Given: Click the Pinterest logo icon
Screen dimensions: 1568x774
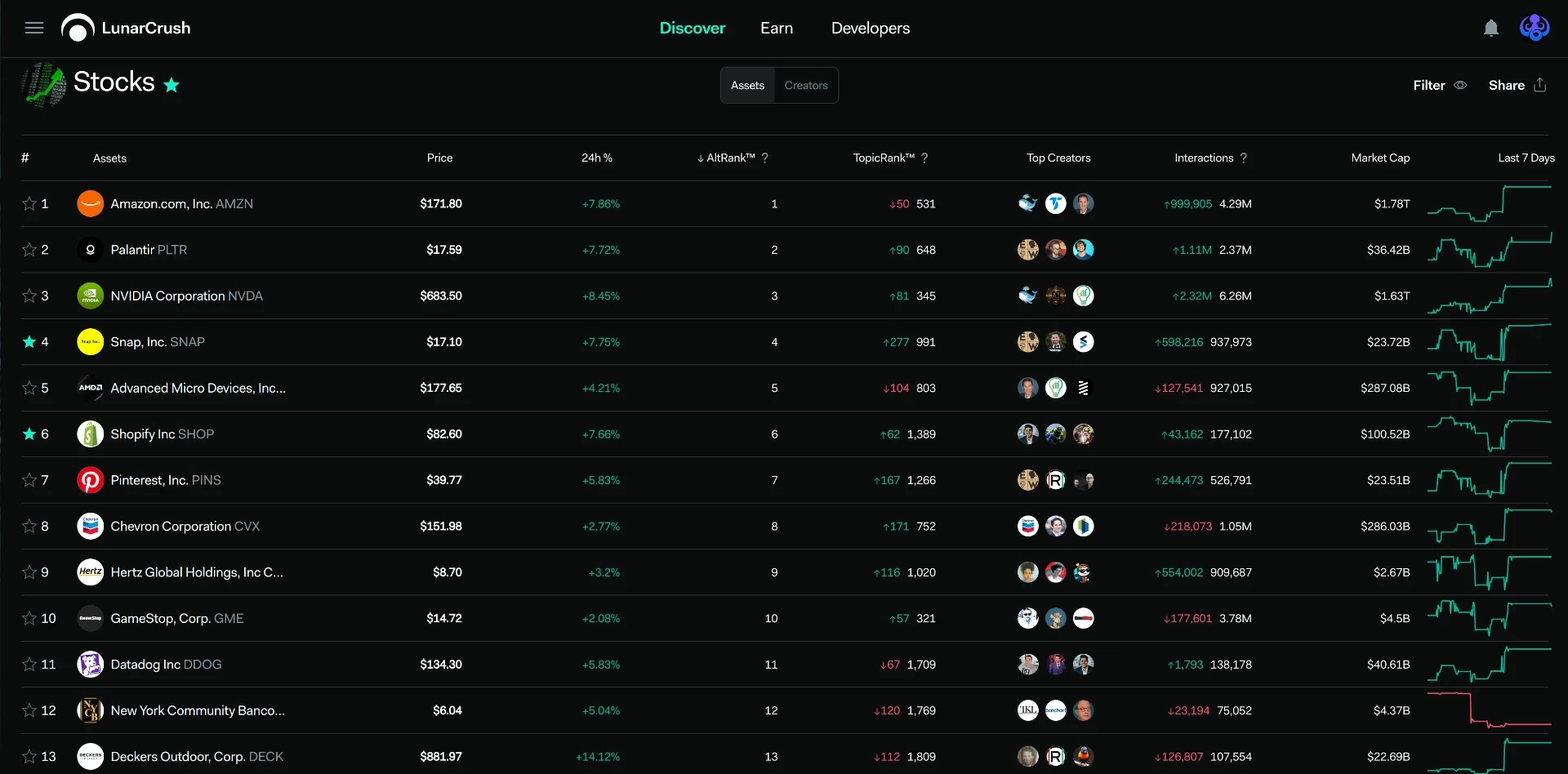Looking at the screenshot, I should click(x=90, y=480).
